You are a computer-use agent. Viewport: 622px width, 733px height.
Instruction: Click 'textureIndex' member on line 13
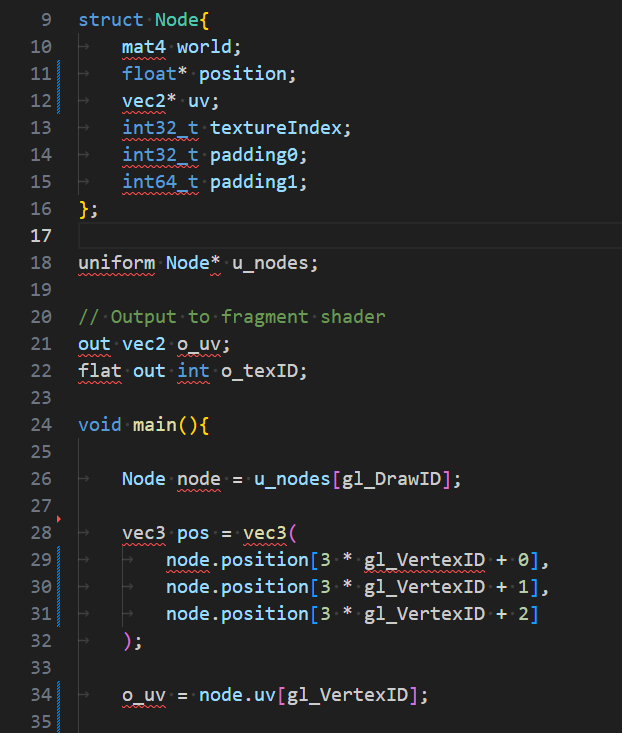(276, 128)
